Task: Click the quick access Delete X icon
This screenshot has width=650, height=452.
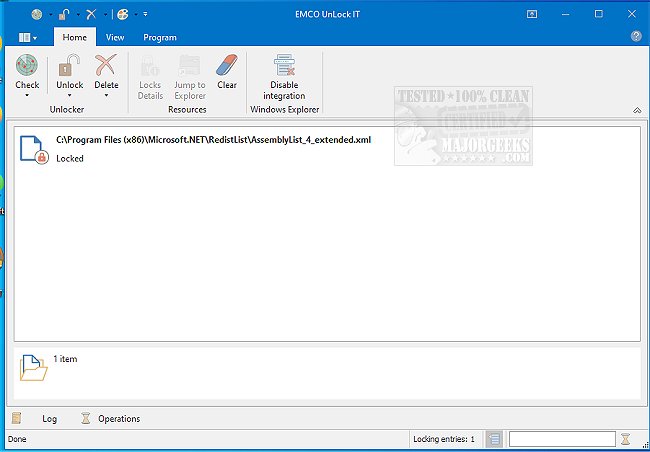Action: [91, 15]
